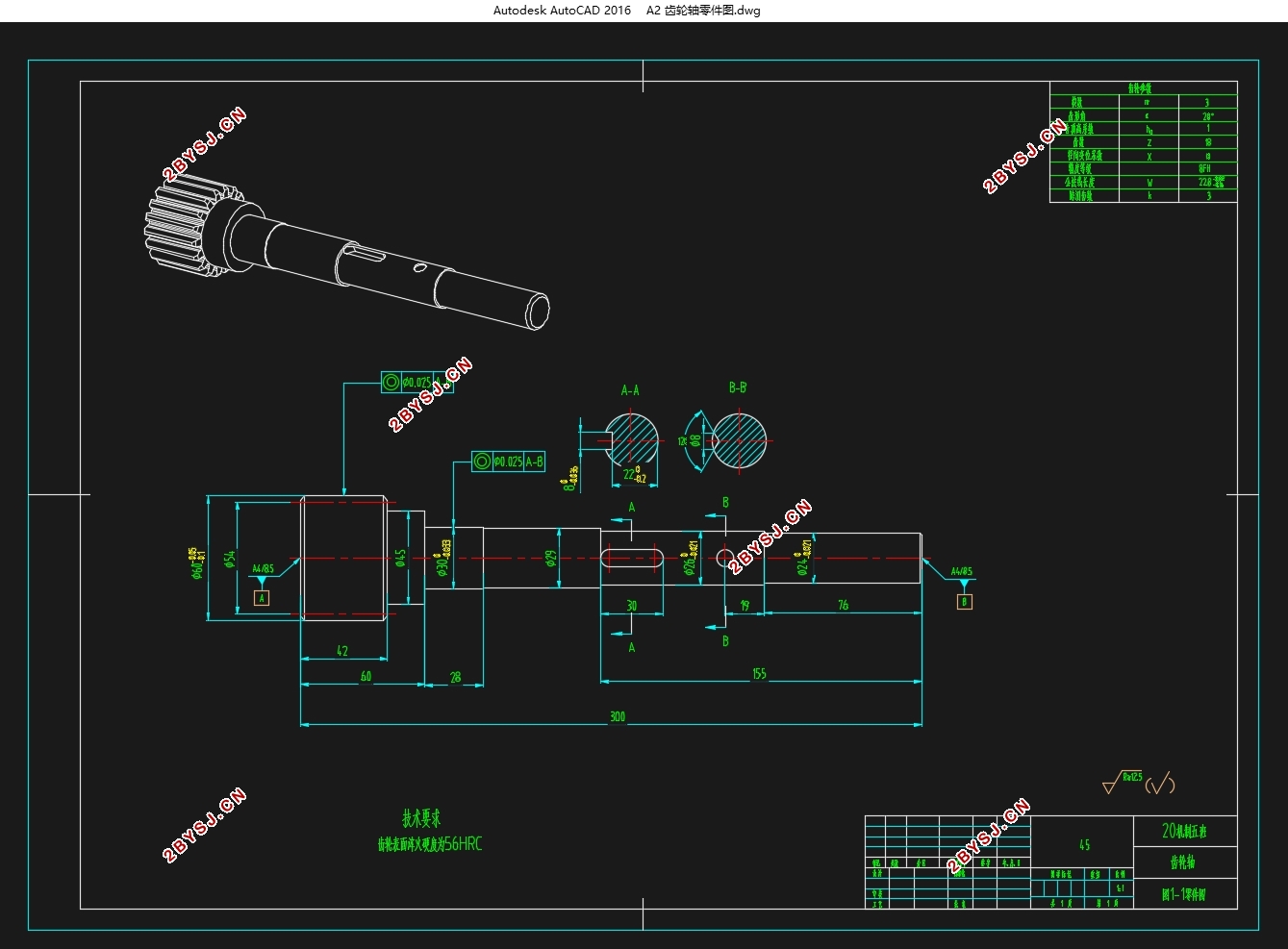Select the 19 dimension text
This screenshot has height=949, width=1288.
pyautogui.click(x=745, y=605)
